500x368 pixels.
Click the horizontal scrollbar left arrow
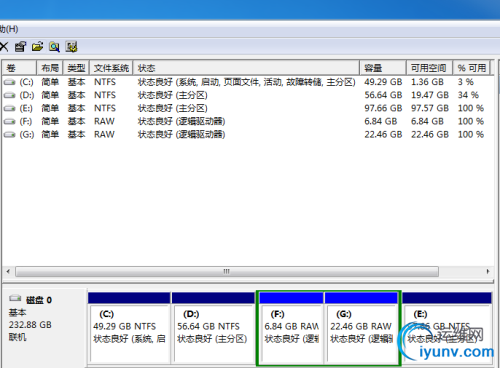pyautogui.click(x=8, y=271)
